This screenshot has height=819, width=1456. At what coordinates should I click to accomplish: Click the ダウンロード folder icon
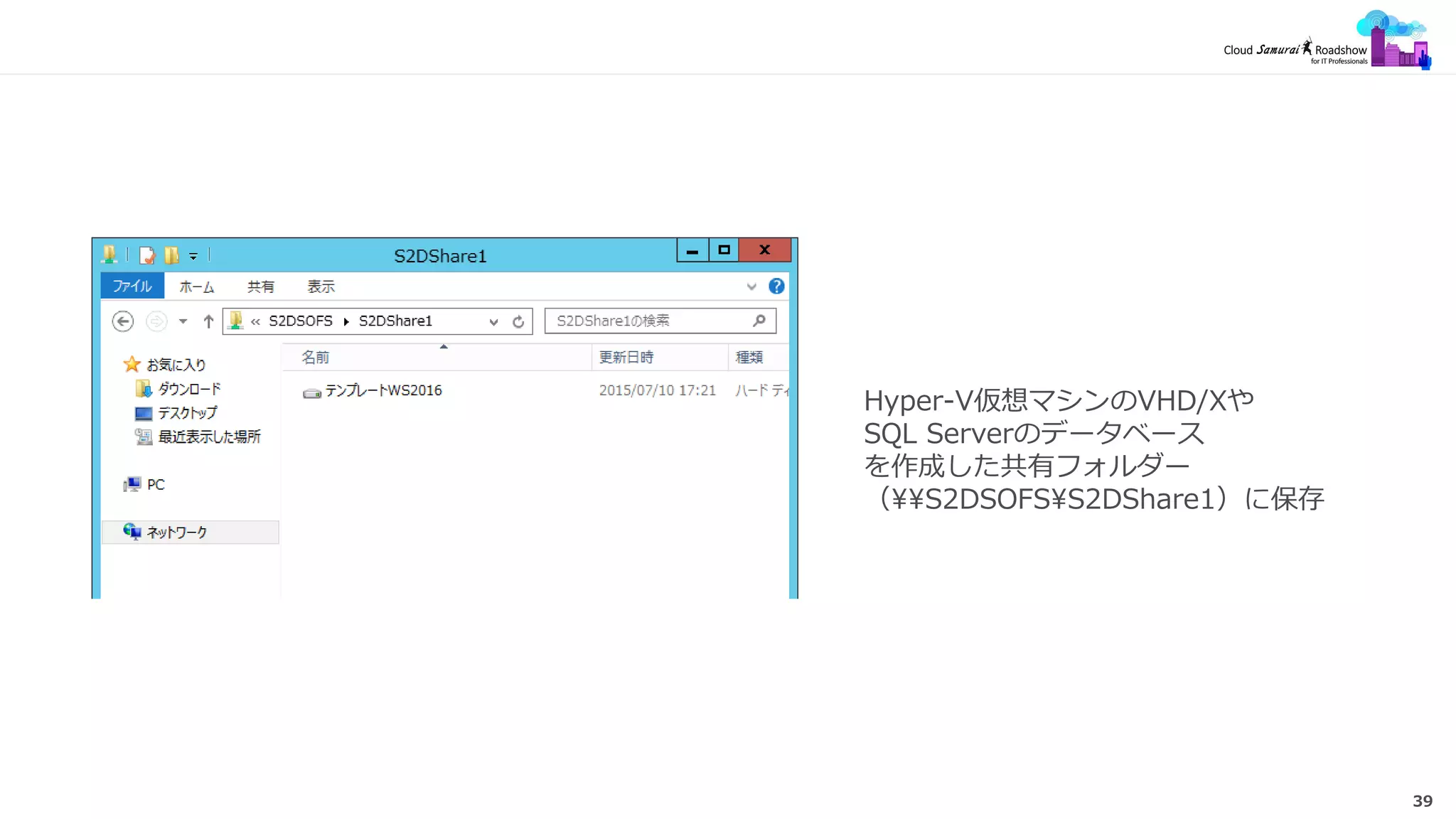(143, 388)
